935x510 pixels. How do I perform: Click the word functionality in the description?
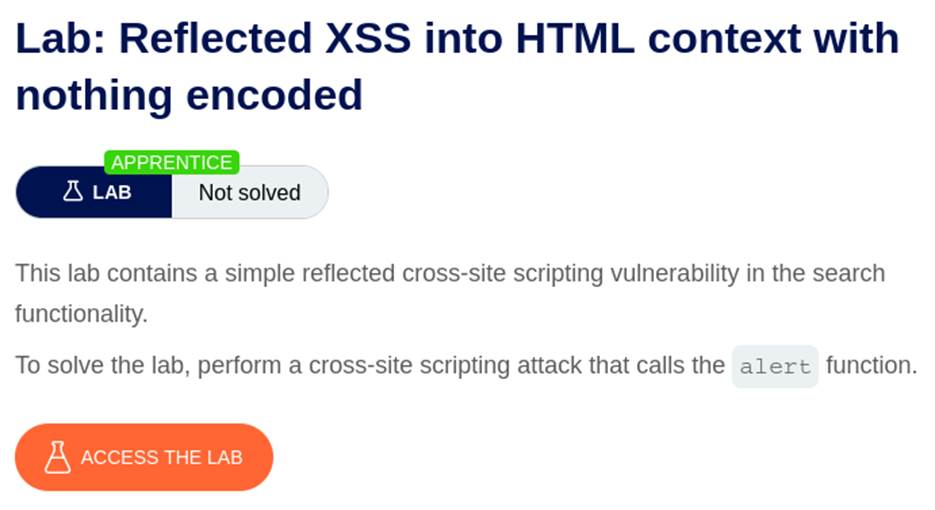[x=80, y=314]
